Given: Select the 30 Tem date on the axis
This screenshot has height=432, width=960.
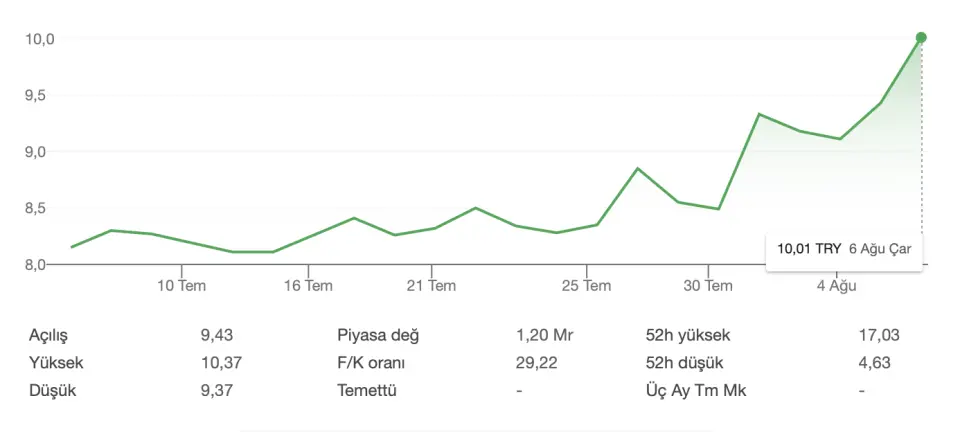Looking at the screenshot, I should (708, 286).
